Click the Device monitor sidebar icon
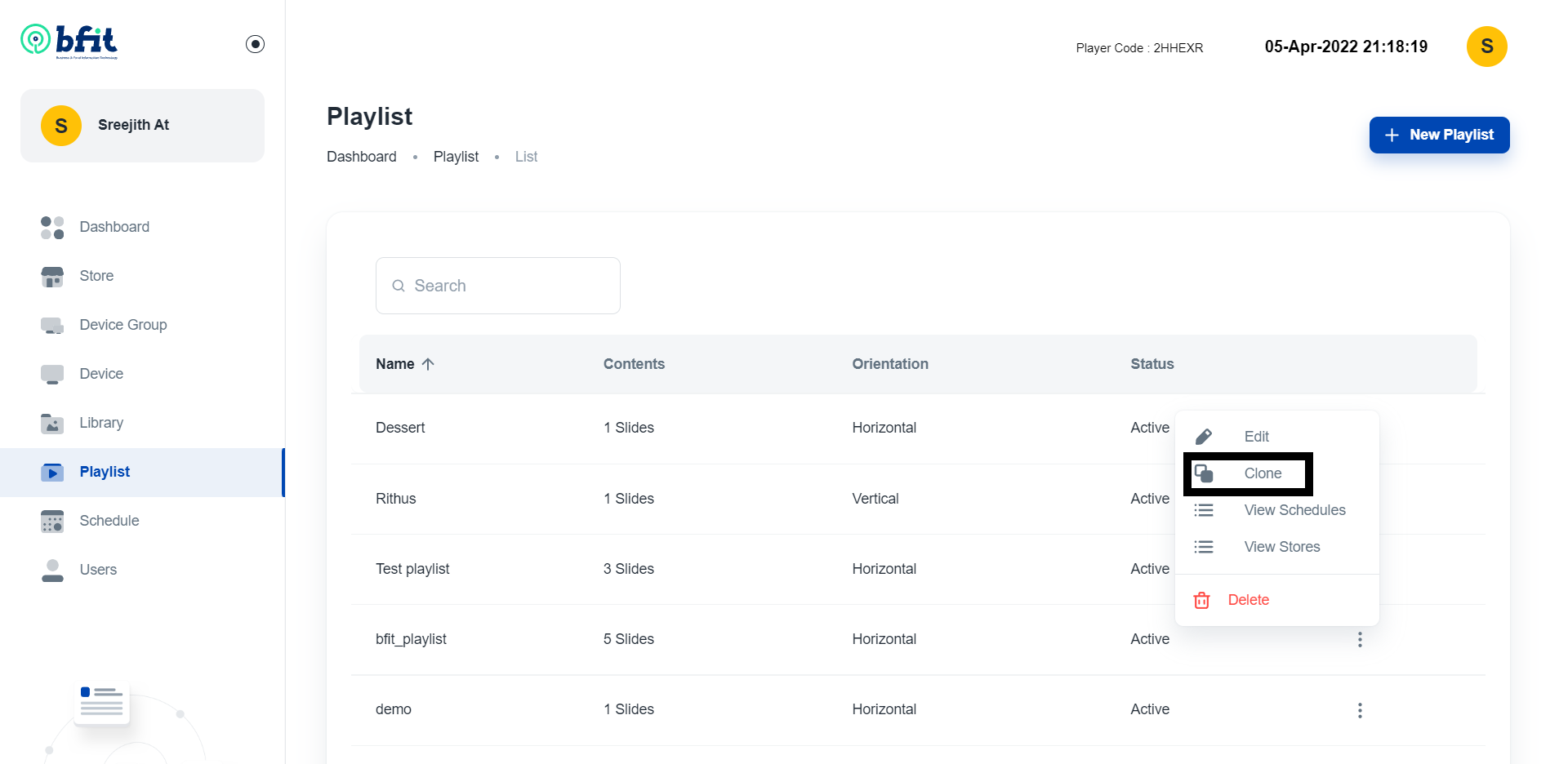 point(52,374)
